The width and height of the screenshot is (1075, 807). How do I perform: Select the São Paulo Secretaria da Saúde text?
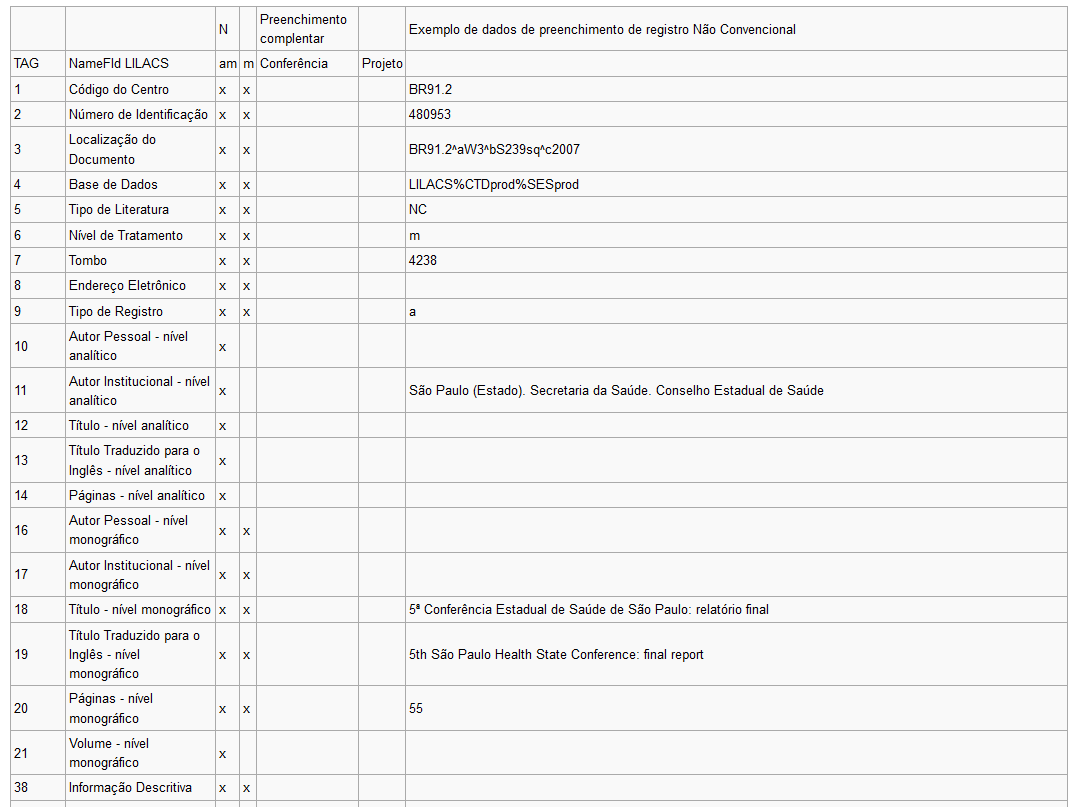coord(616,390)
